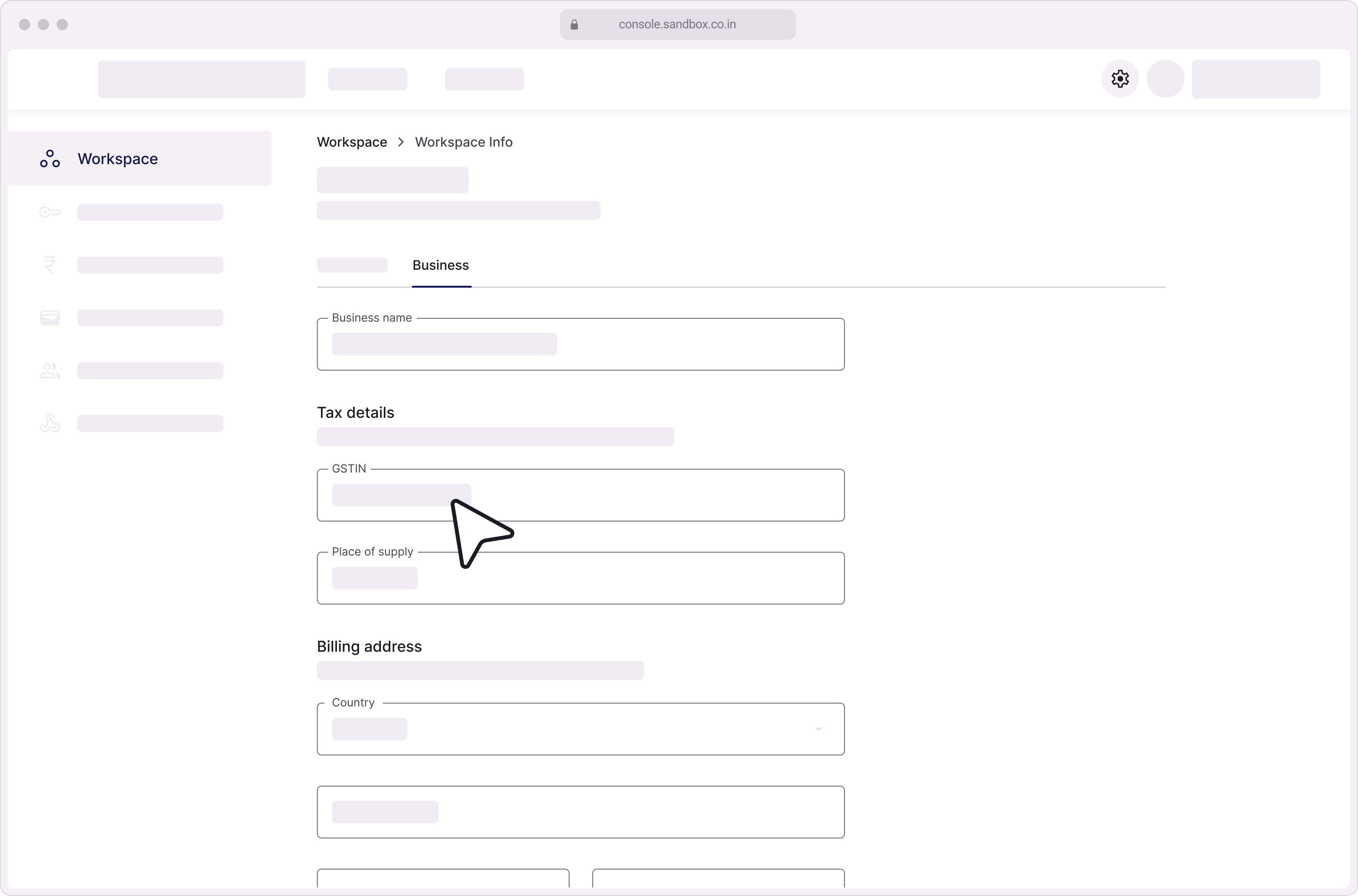The image size is (1358, 896).
Task: Open the card icon sidebar item
Action: click(50, 318)
